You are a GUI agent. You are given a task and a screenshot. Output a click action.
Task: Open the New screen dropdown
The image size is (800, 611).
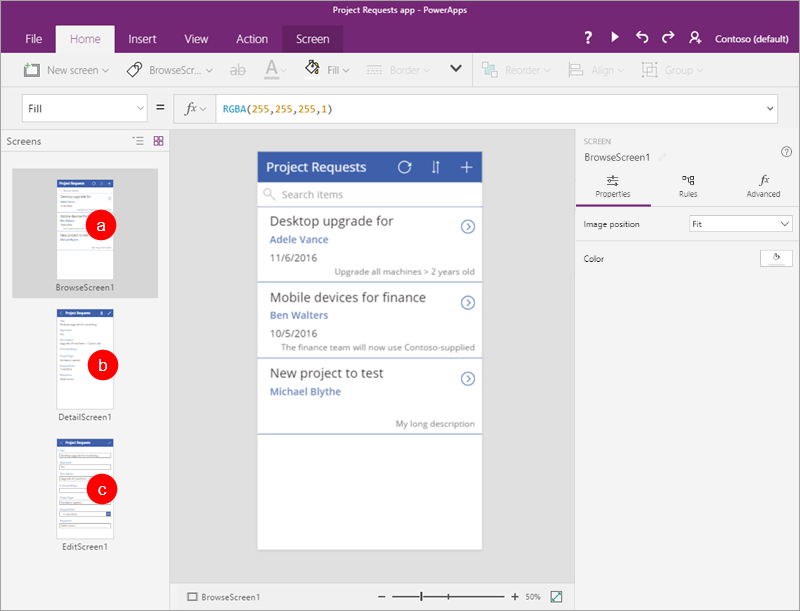pos(105,70)
